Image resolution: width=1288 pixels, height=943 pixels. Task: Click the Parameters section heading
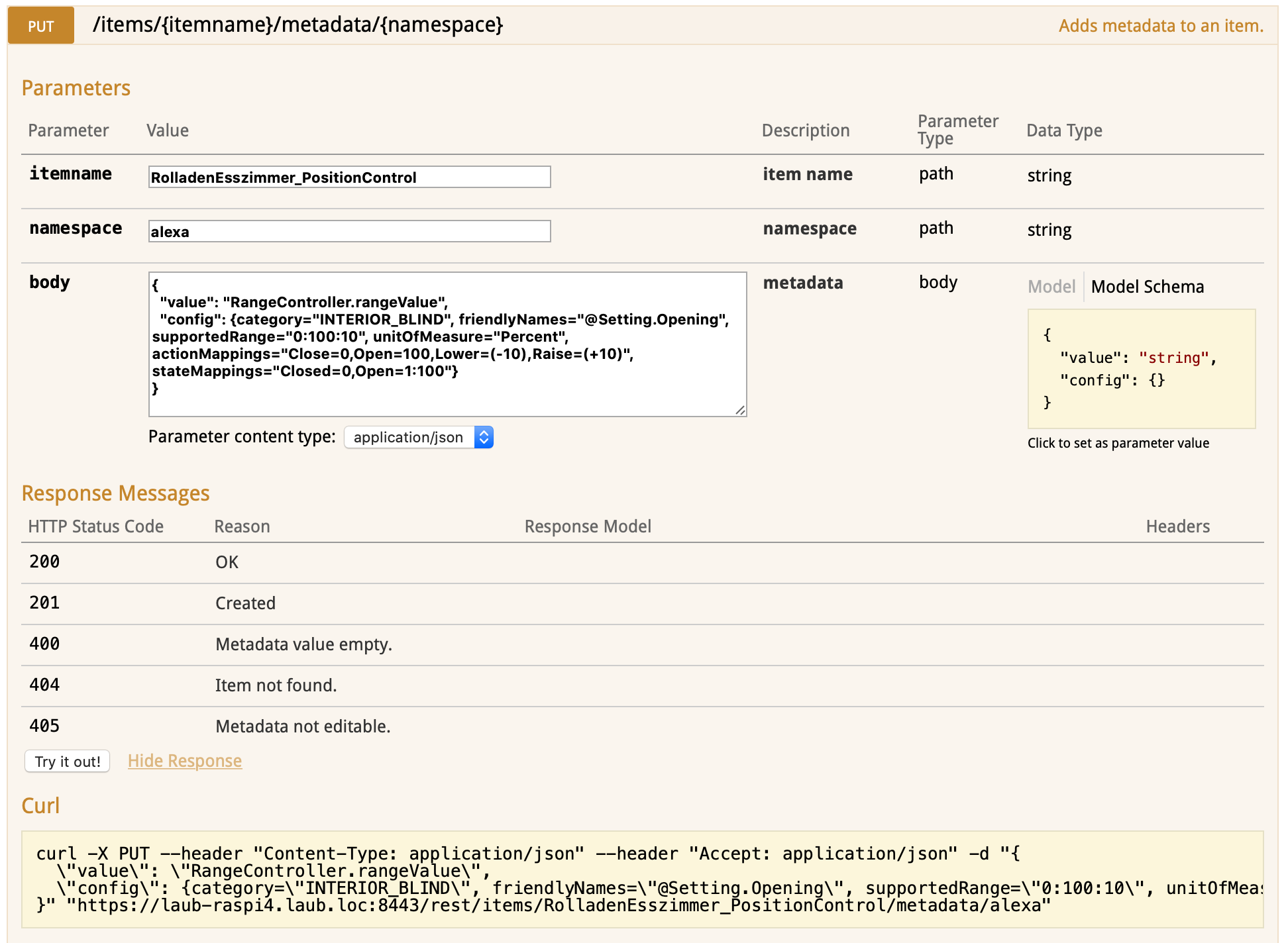pyautogui.click(x=76, y=88)
